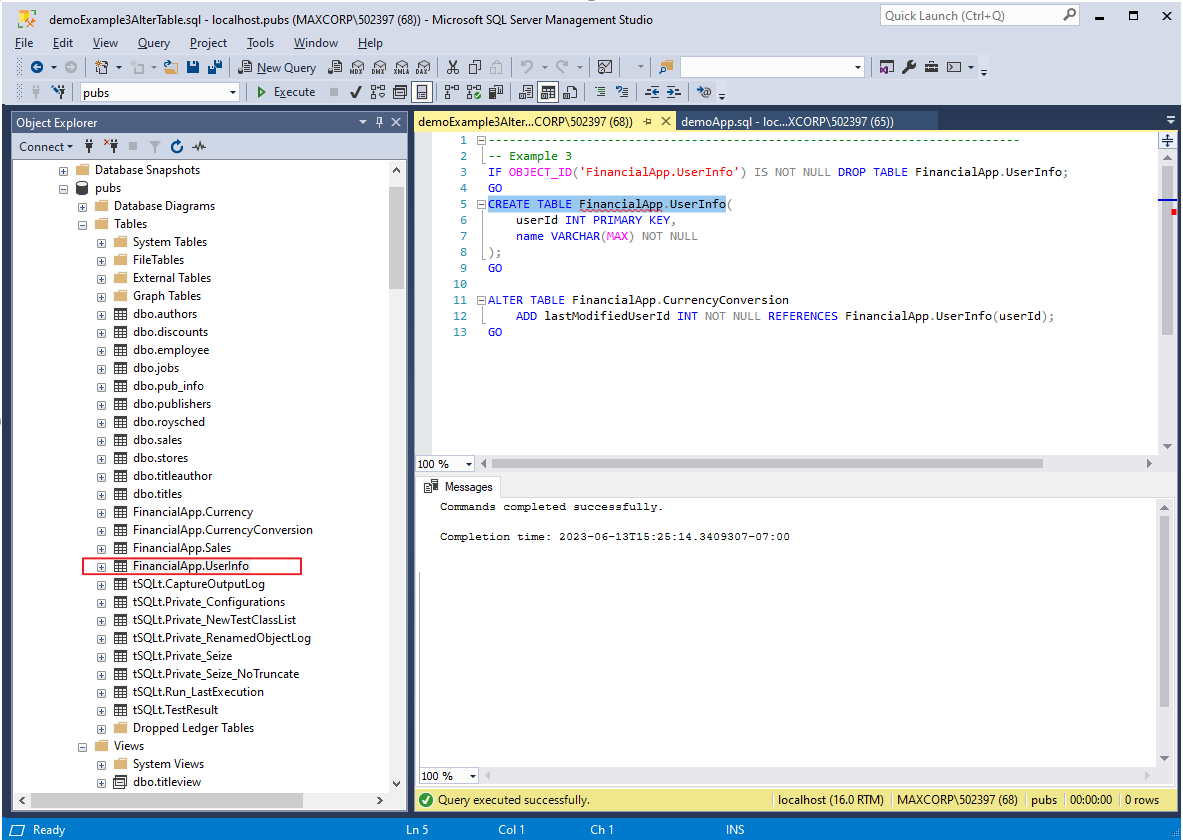The width and height of the screenshot is (1183, 840).
Task: Open the Activity Monitor icon in Object Explorer
Action: tap(198, 147)
